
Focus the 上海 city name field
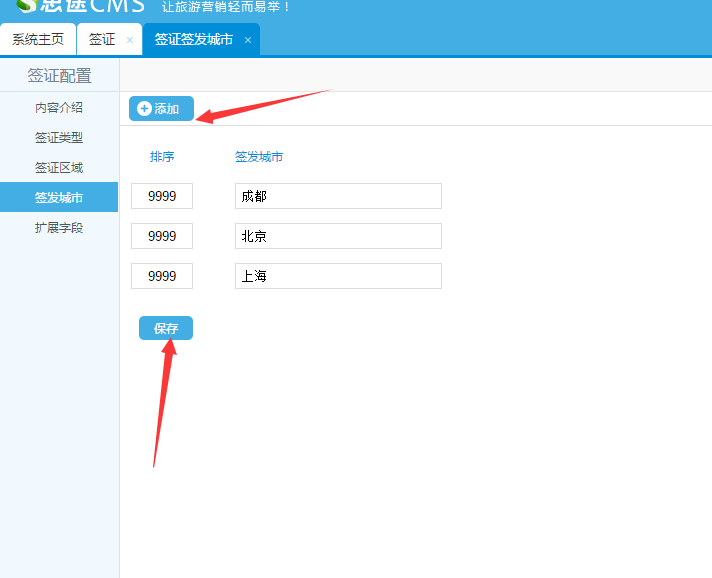pos(338,276)
